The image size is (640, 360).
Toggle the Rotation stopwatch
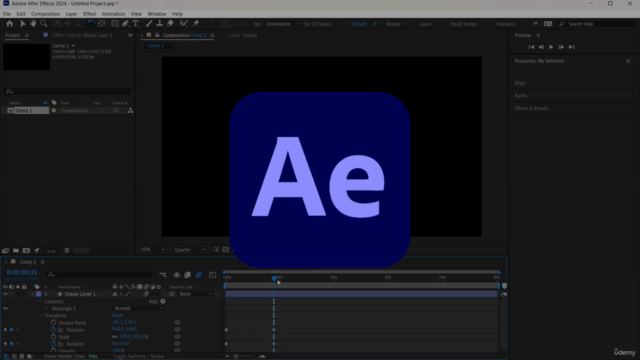(53, 344)
